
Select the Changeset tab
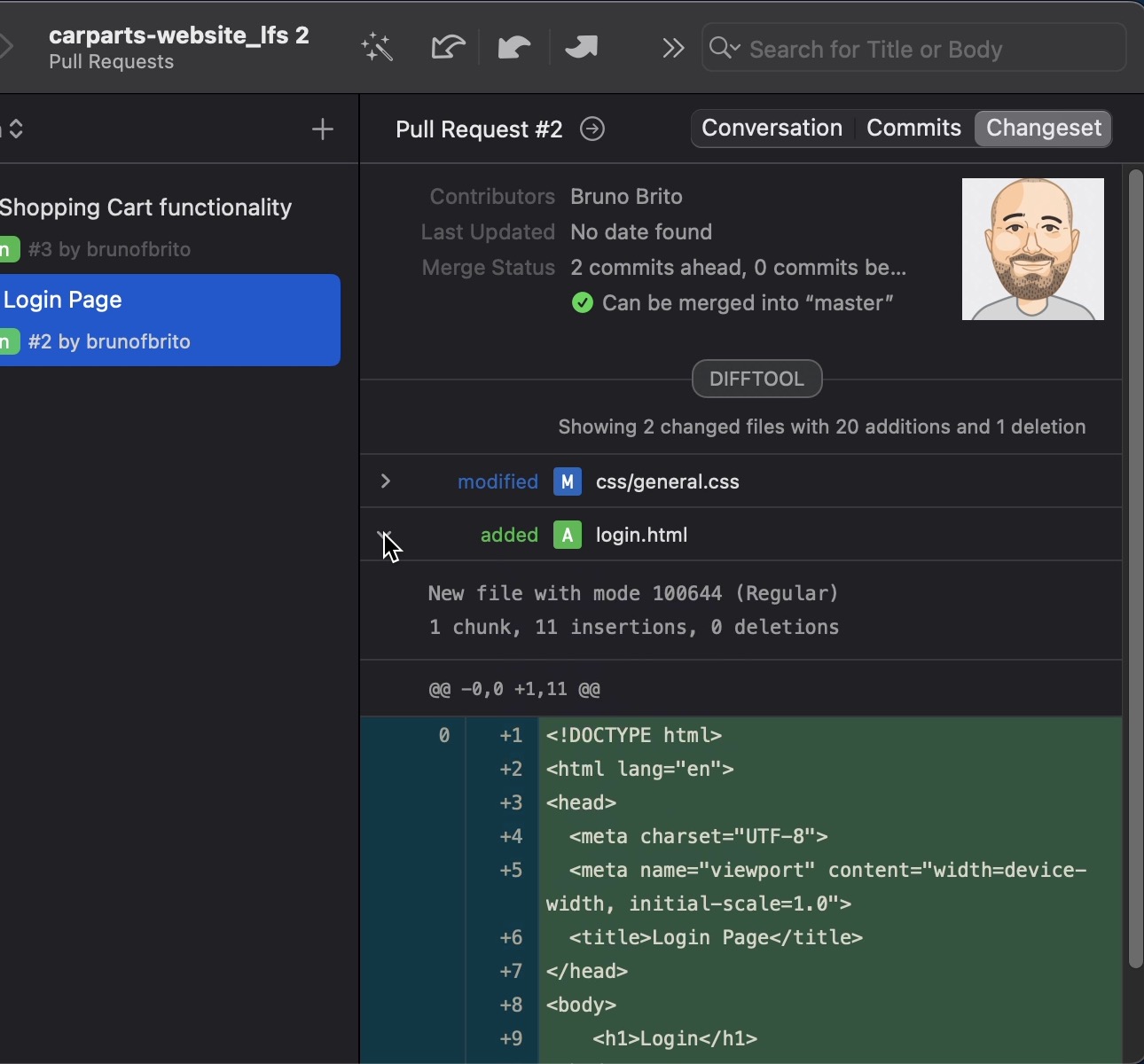1042,128
